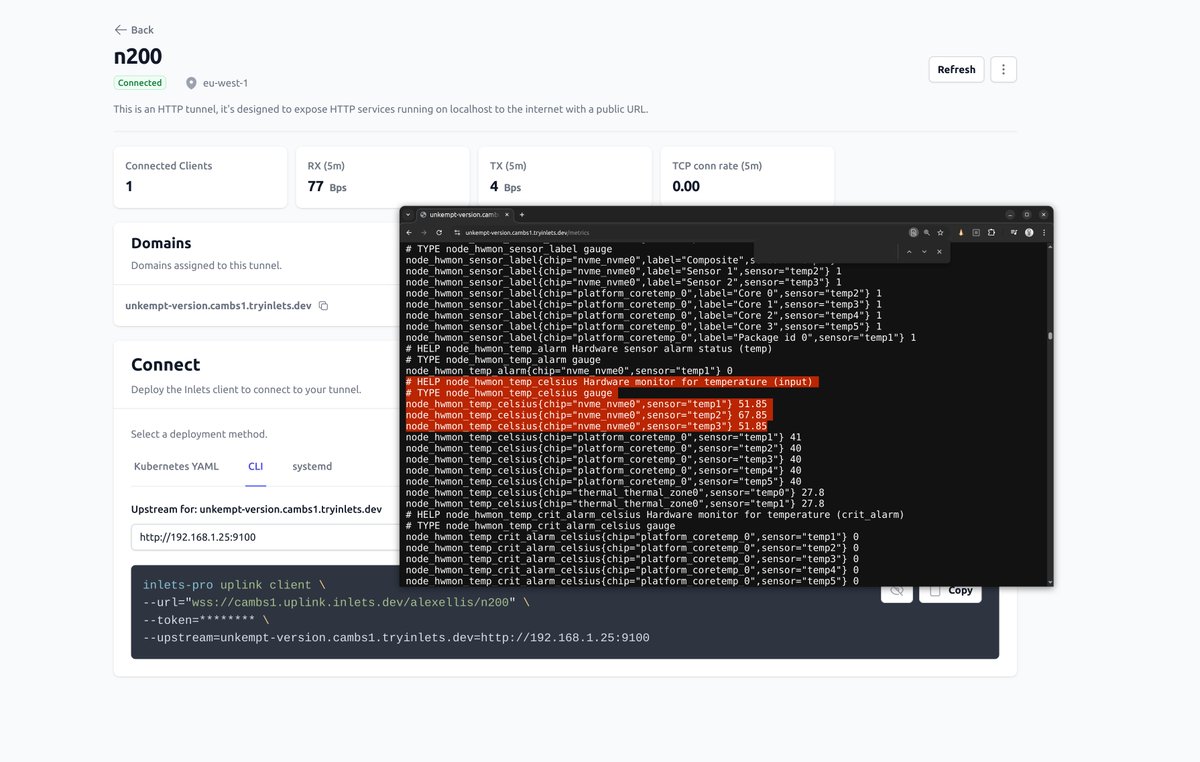Open the browser profile avatar

pos(1029,232)
